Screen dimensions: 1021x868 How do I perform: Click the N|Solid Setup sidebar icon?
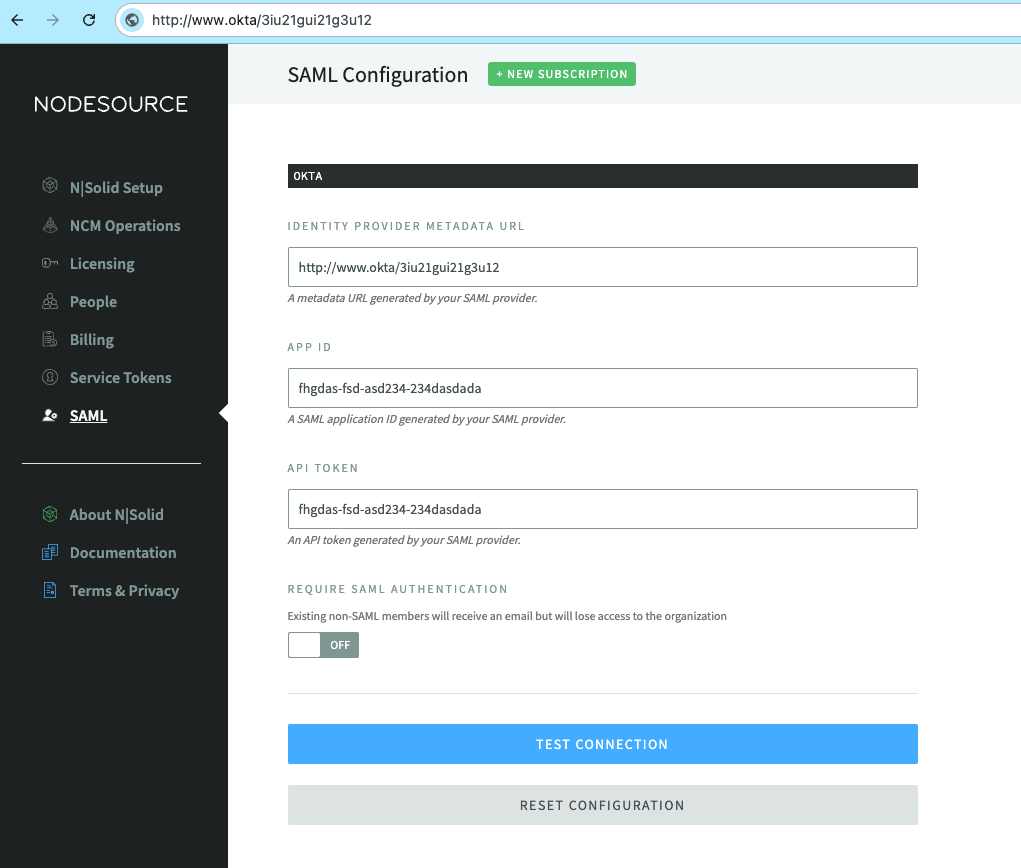(x=50, y=186)
